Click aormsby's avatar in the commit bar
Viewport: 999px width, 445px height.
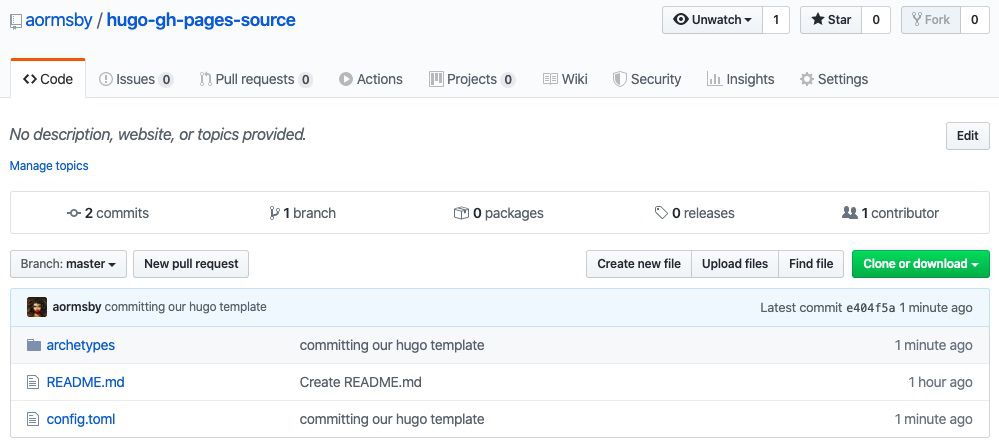click(x=37, y=307)
